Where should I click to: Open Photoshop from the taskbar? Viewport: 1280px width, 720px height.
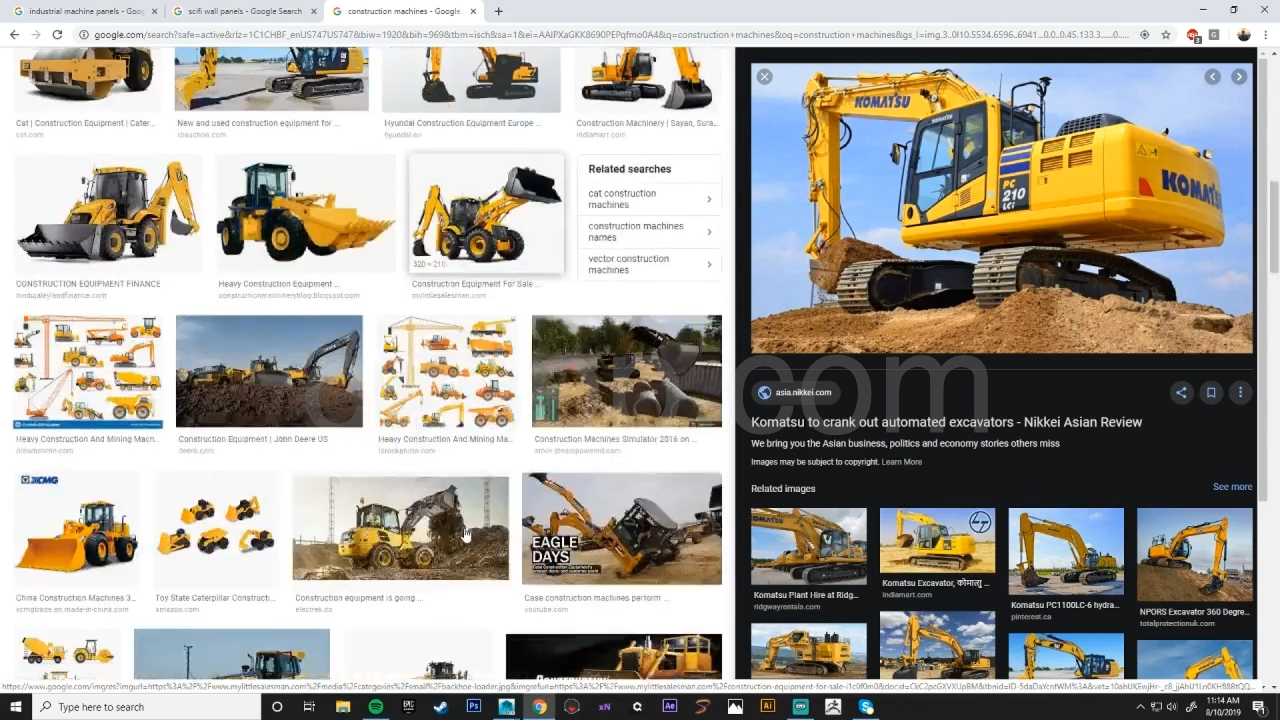(474, 707)
